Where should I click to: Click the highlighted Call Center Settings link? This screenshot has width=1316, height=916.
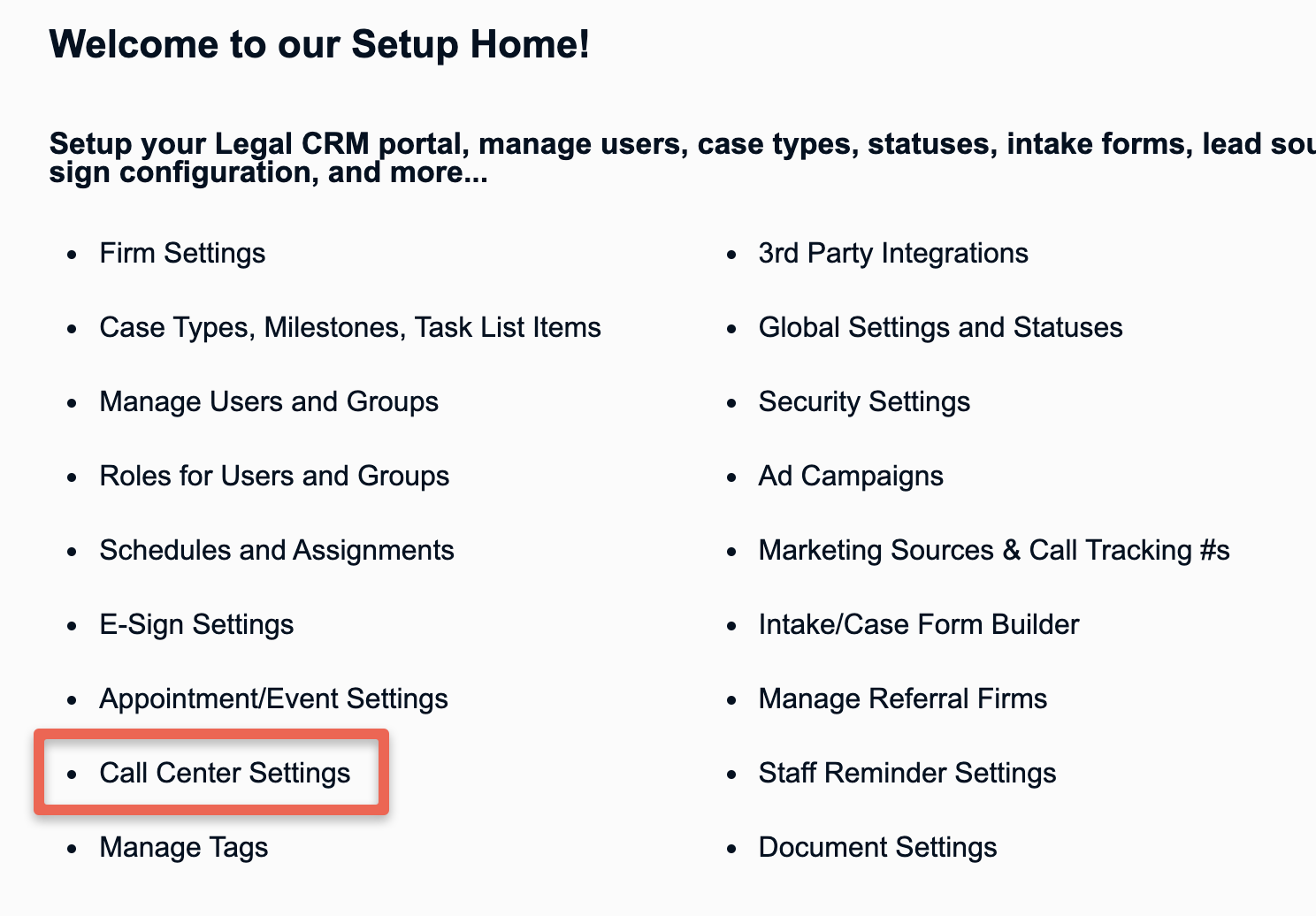[225, 774]
